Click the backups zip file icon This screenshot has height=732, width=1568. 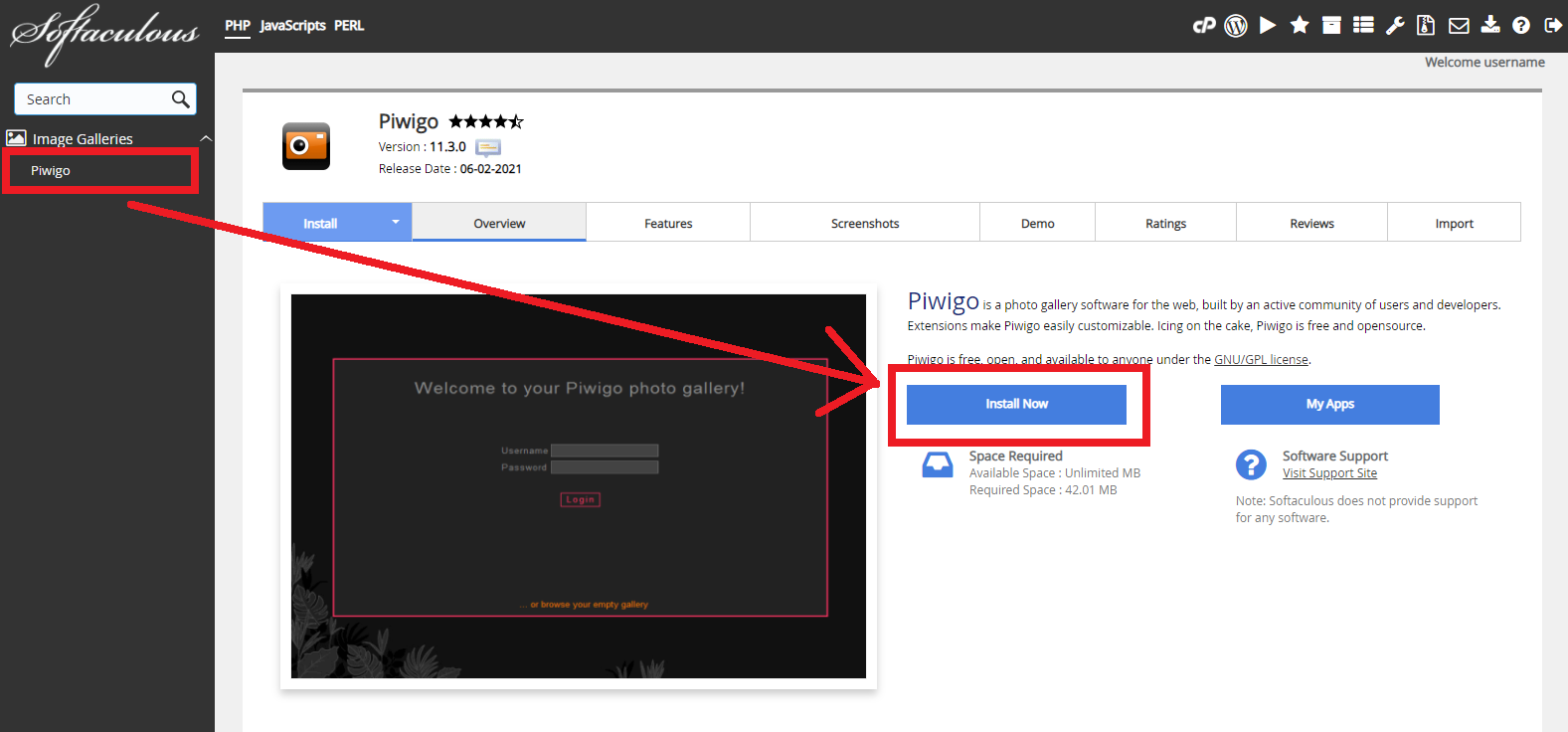[1426, 26]
